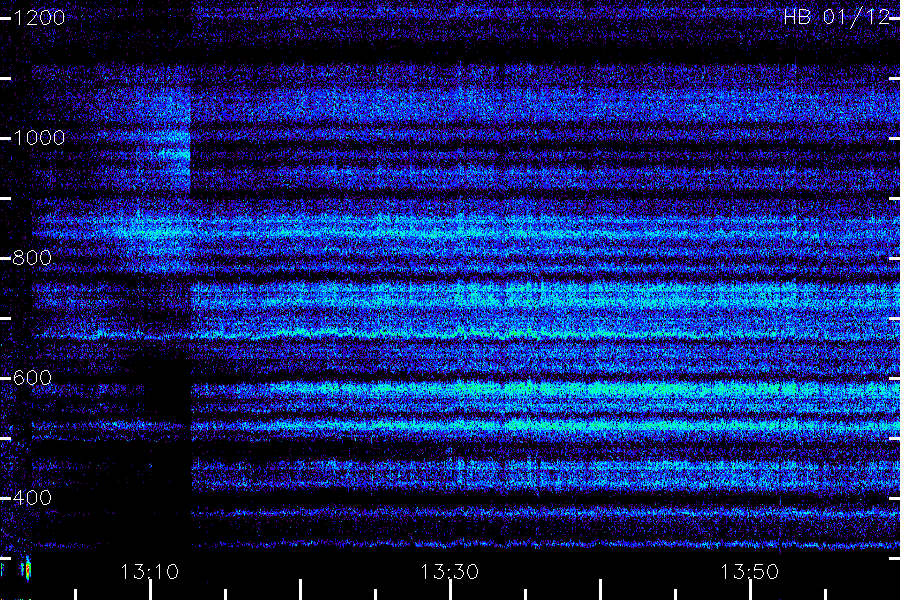Click the time tick mark below 13:50
The image size is (900, 600).
750,590
